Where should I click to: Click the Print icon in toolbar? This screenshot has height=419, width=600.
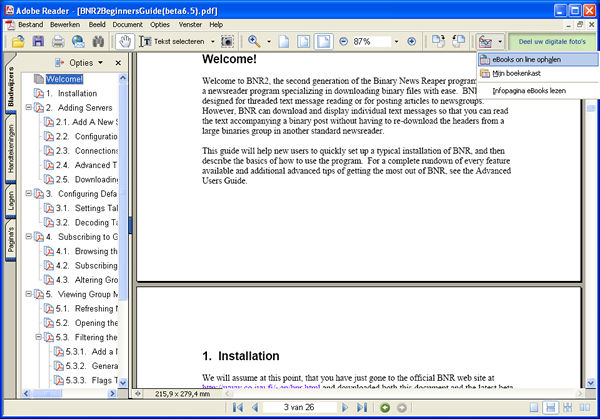tap(58, 41)
